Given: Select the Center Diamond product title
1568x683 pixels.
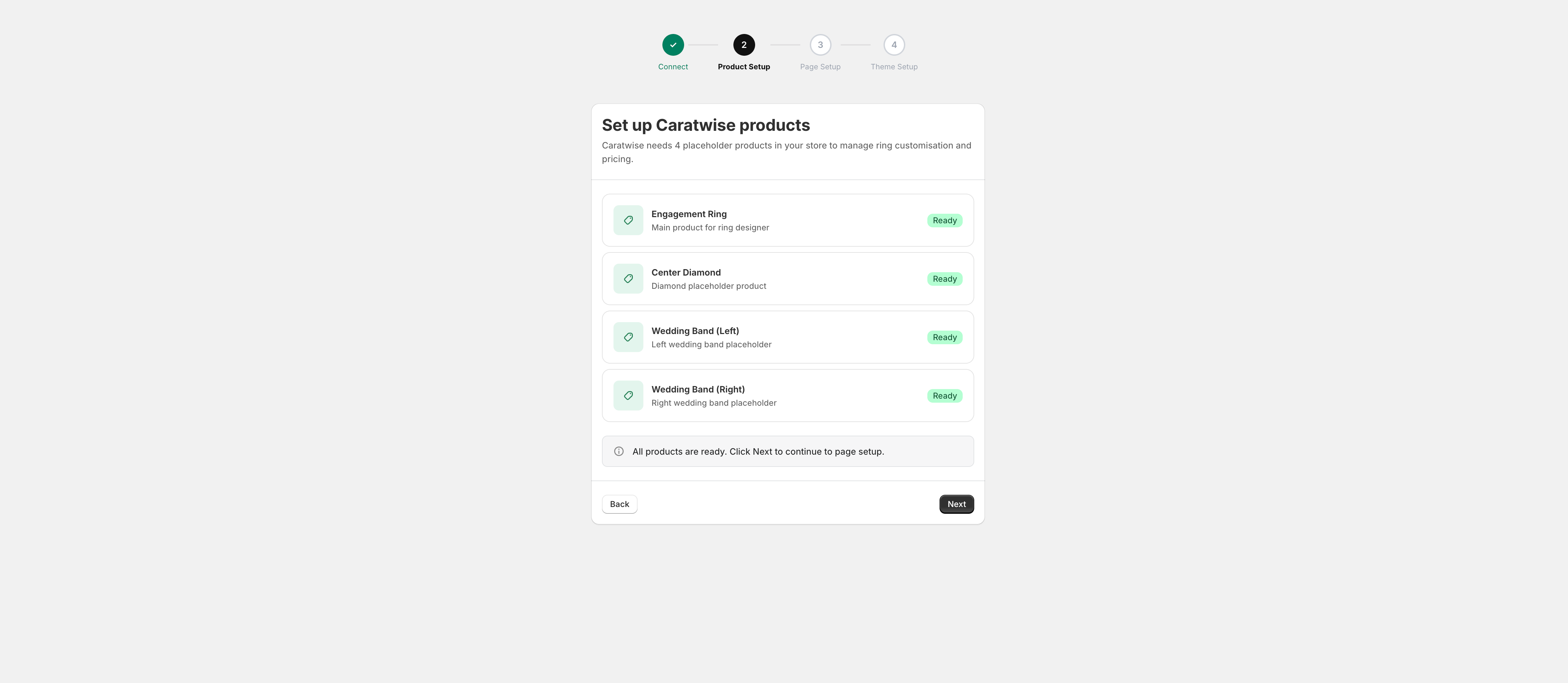Looking at the screenshot, I should 686,273.
